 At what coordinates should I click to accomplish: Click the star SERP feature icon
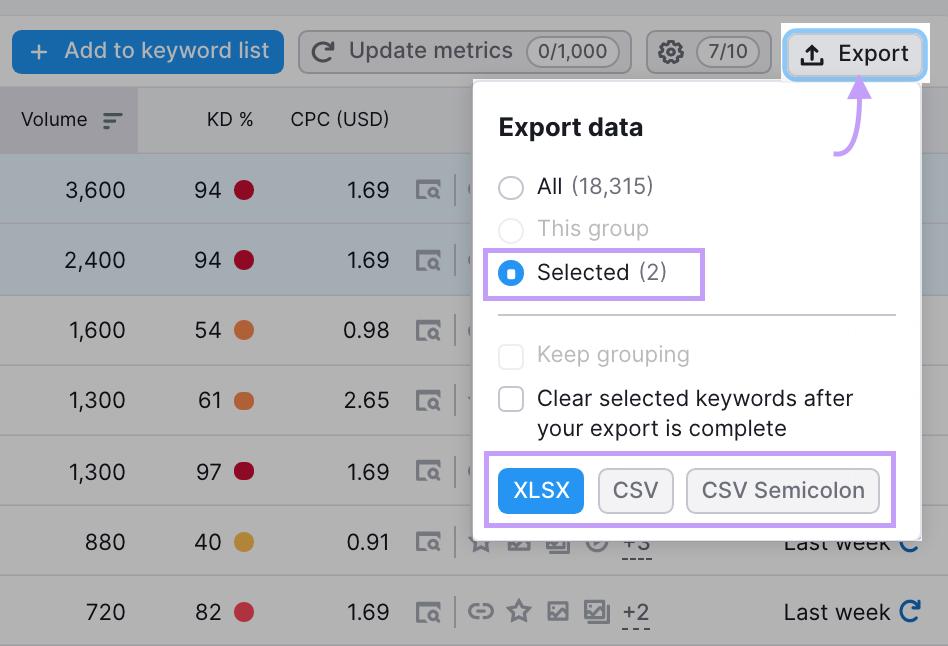pos(519,611)
